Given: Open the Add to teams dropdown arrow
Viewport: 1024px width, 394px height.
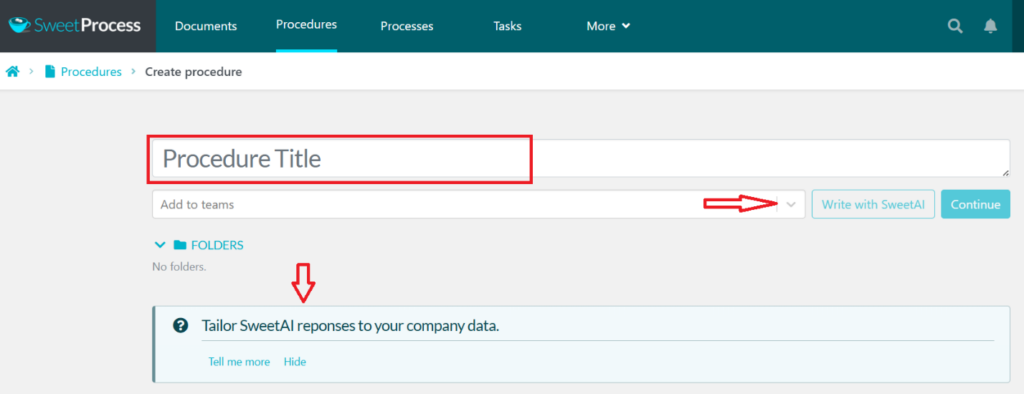Looking at the screenshot, I should [x=791, y=205].
